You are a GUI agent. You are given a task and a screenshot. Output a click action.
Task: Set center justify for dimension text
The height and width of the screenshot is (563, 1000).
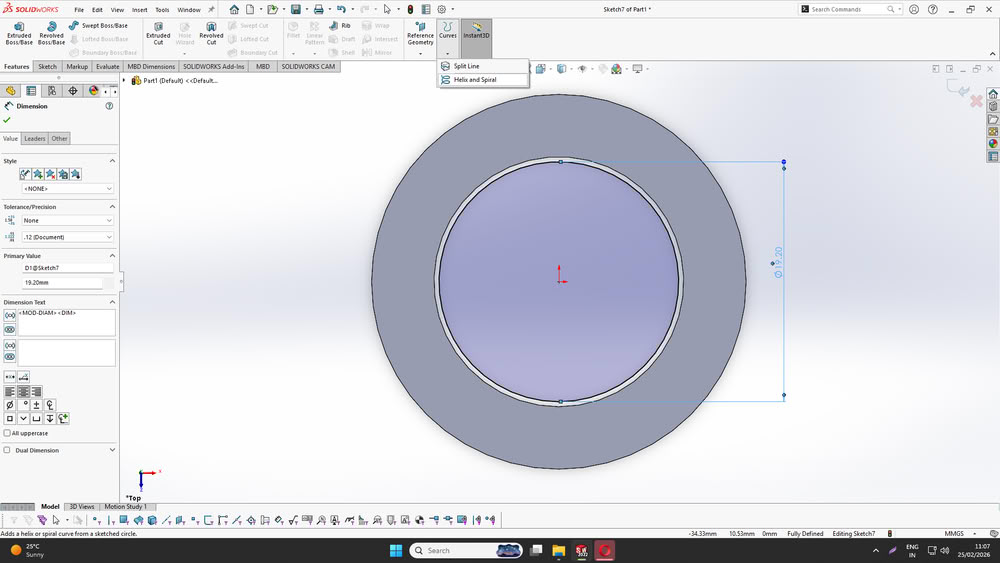tap(23, 391)
